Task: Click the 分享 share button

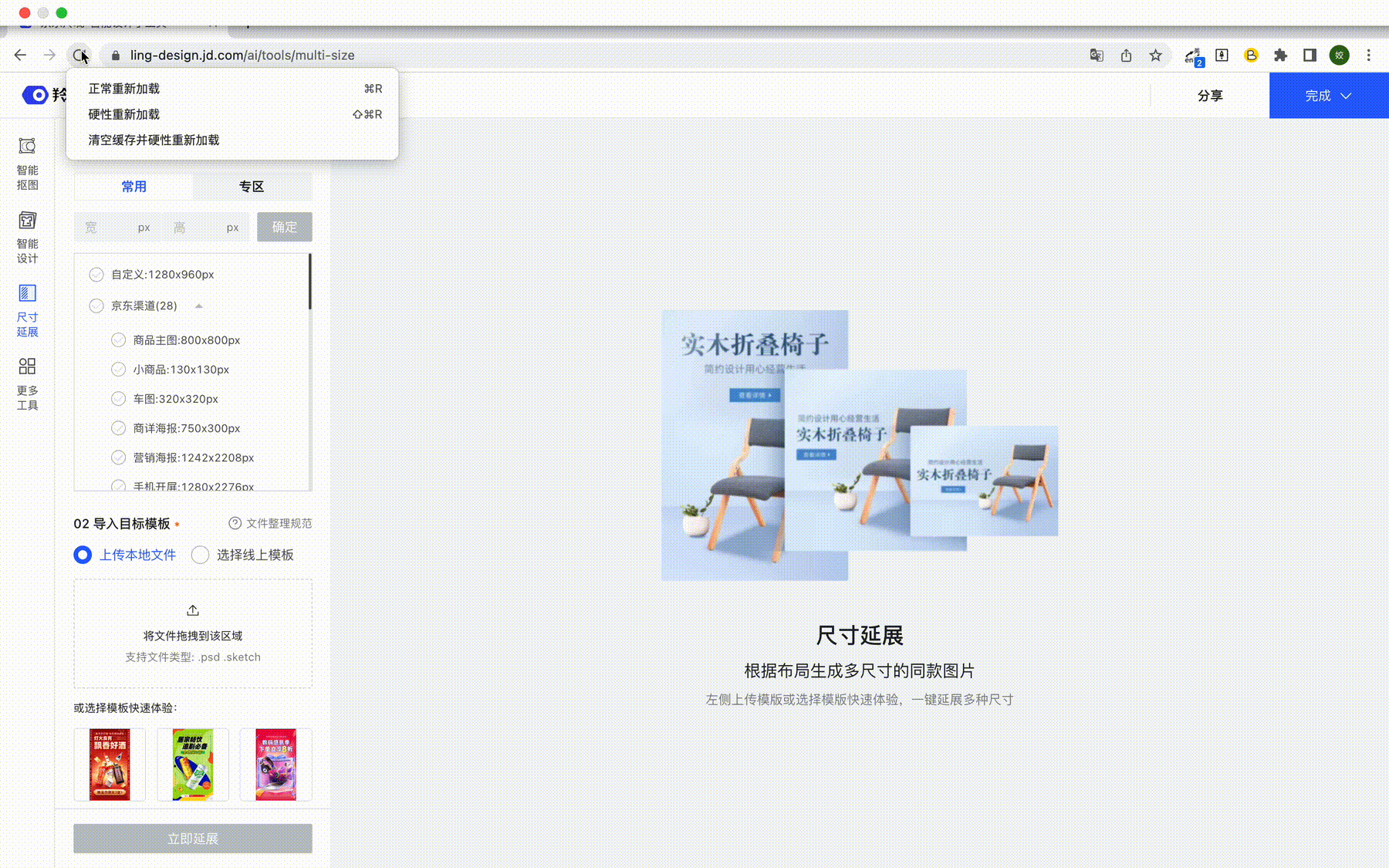Action: (1210, 96)
